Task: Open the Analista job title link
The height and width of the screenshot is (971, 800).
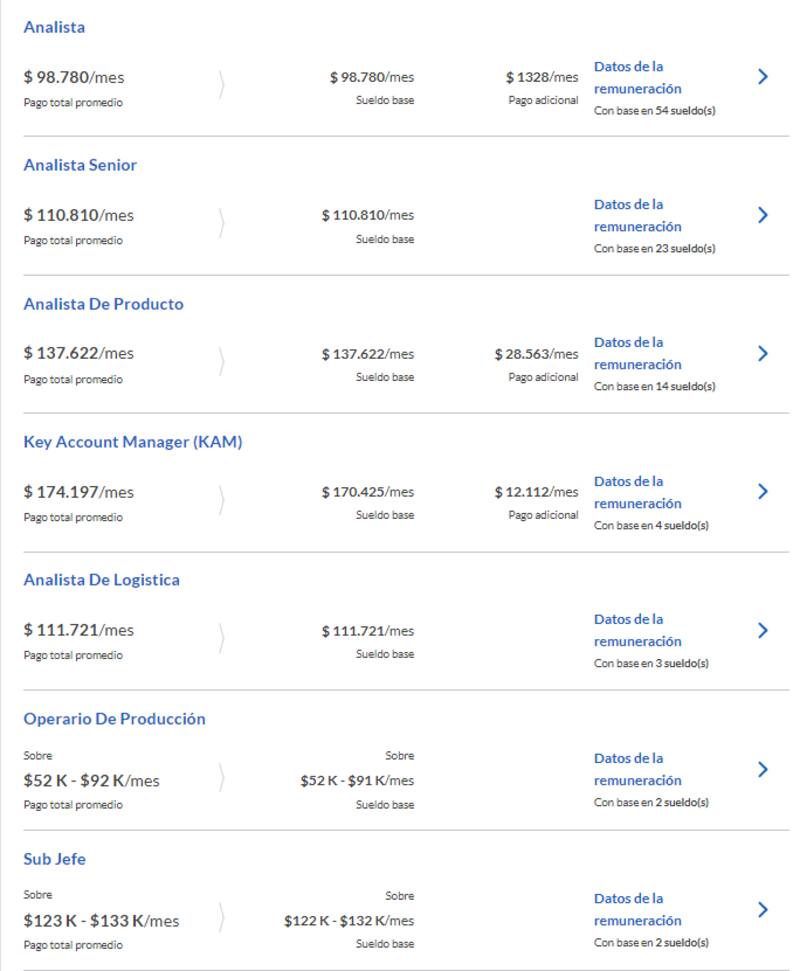Action: [54, 27]
